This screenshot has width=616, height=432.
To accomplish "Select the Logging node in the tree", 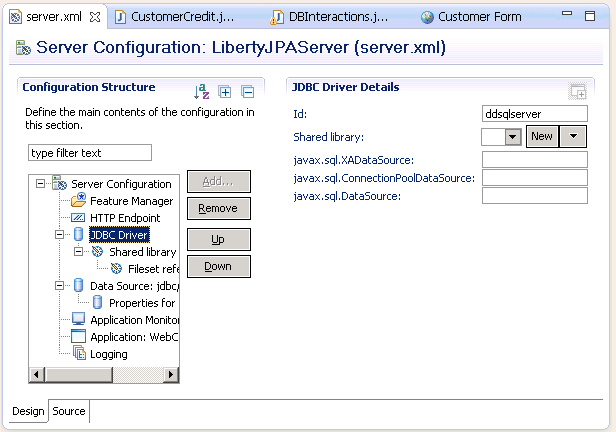I will [x=108, y=354].
